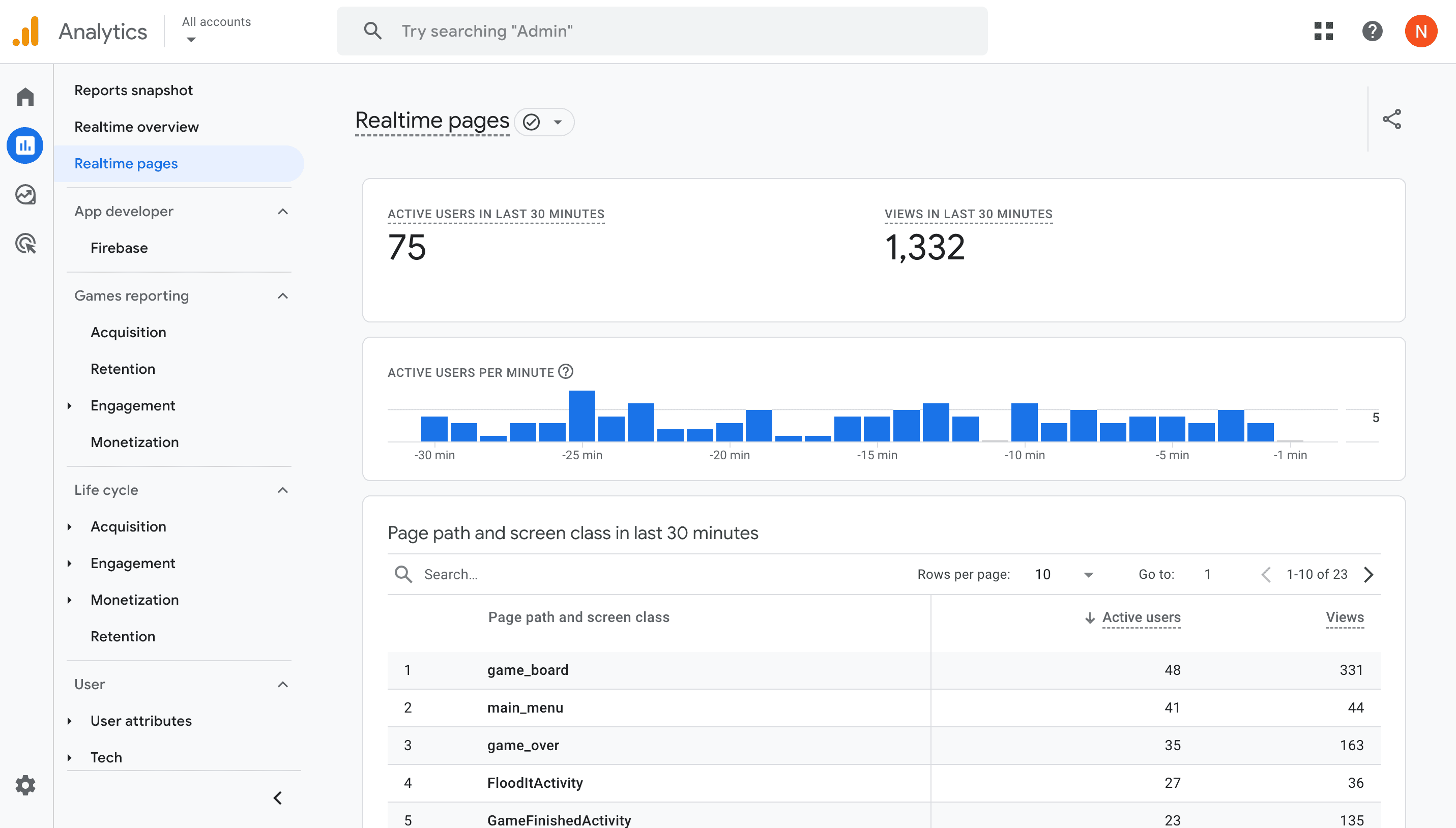Open Admin via the settings gear icon
1456x828 pixels.
point(25,785)
